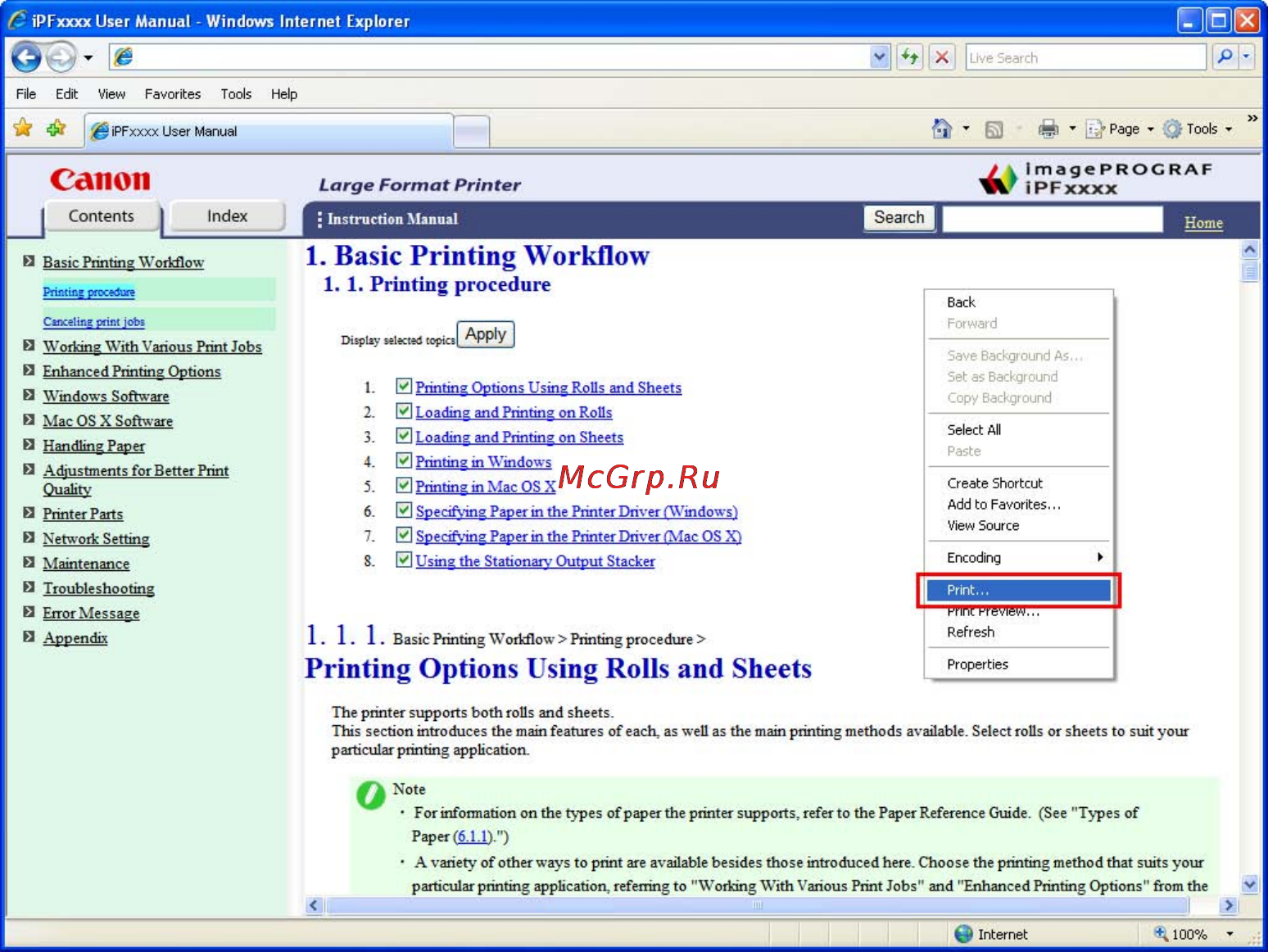Expand the Encoding submenu
The image size is (1268, 952).
click(x=1018, y=557)
